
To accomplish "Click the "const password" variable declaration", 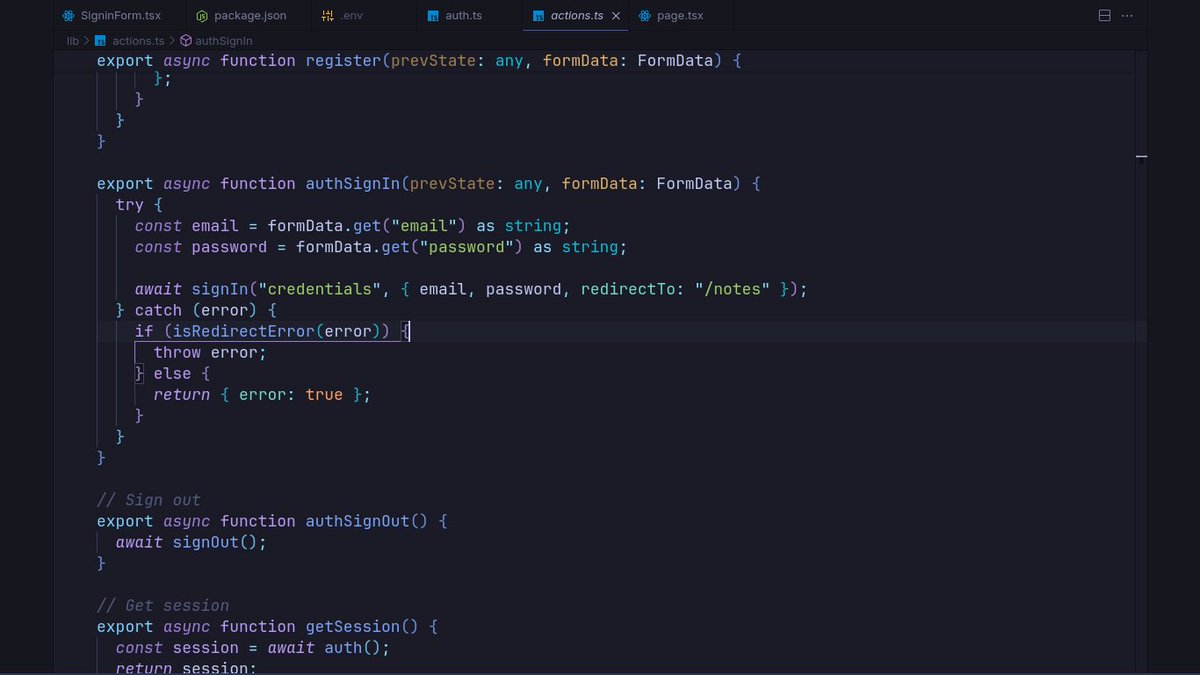I will (201, 247).
